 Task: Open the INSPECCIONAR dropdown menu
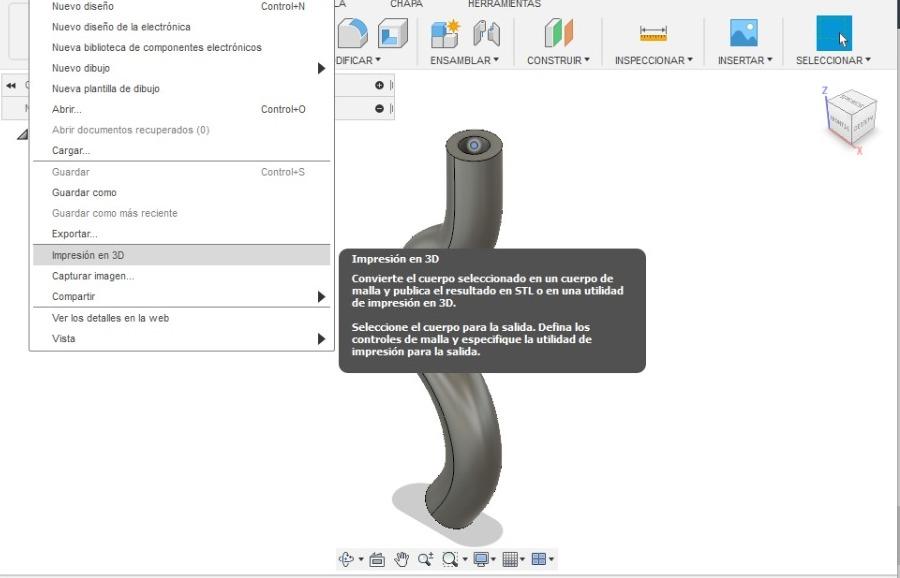pos(654,60)
